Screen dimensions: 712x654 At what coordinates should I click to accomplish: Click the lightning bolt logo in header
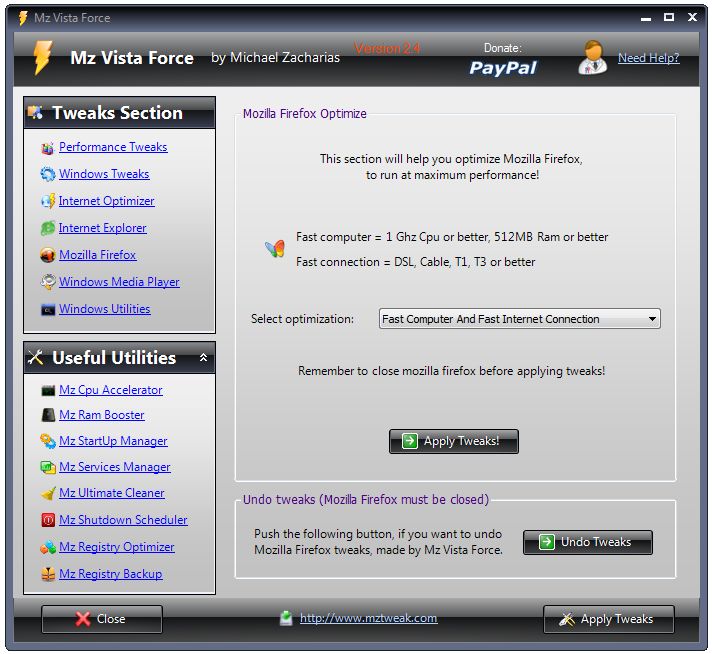point(43,58)
